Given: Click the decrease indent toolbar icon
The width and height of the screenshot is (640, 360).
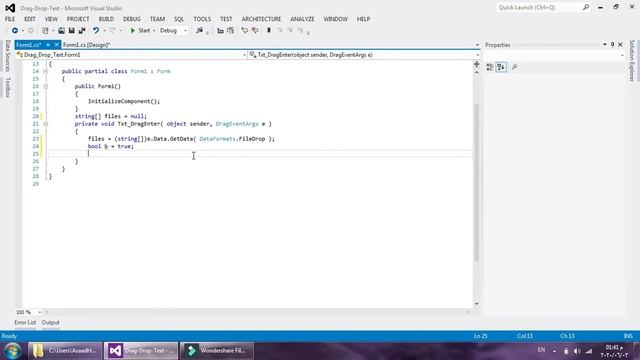Looking at the screenshot, I should (220, 31).
